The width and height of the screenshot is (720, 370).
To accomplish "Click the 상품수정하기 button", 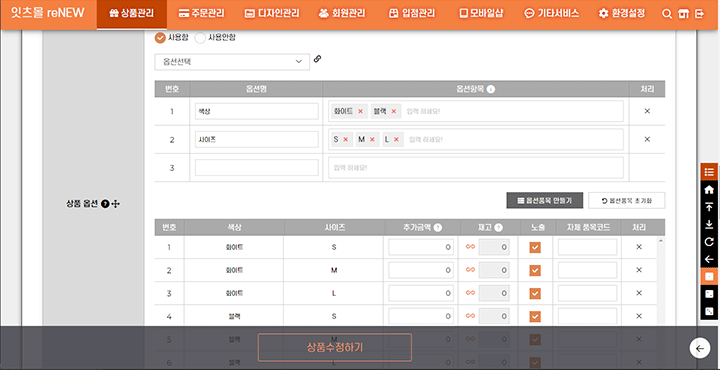I will [335, 348].
